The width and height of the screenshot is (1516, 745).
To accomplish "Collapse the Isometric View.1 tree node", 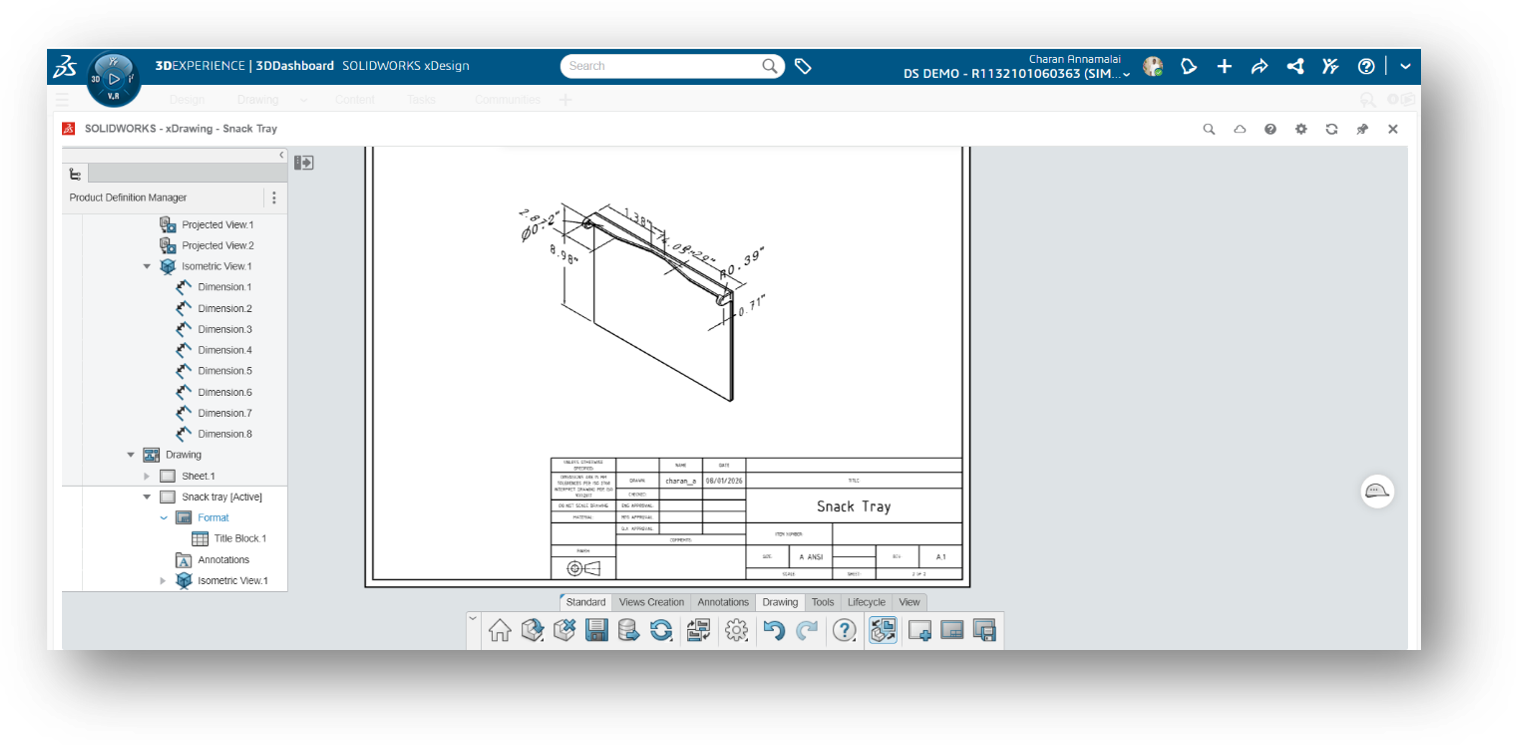I will 147,267.
